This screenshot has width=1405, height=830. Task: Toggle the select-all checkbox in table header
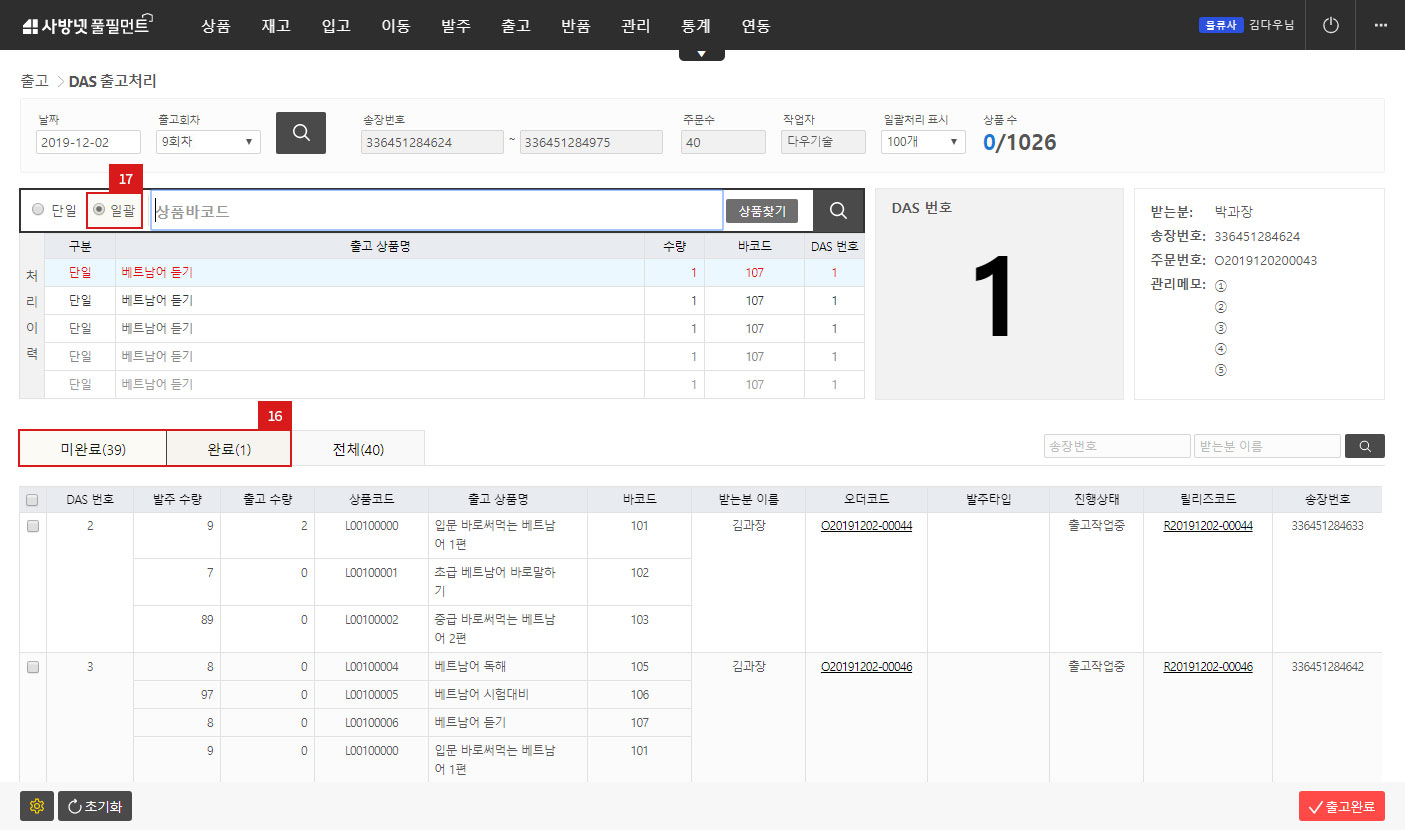pyautogui.click(x=32, y=498)
